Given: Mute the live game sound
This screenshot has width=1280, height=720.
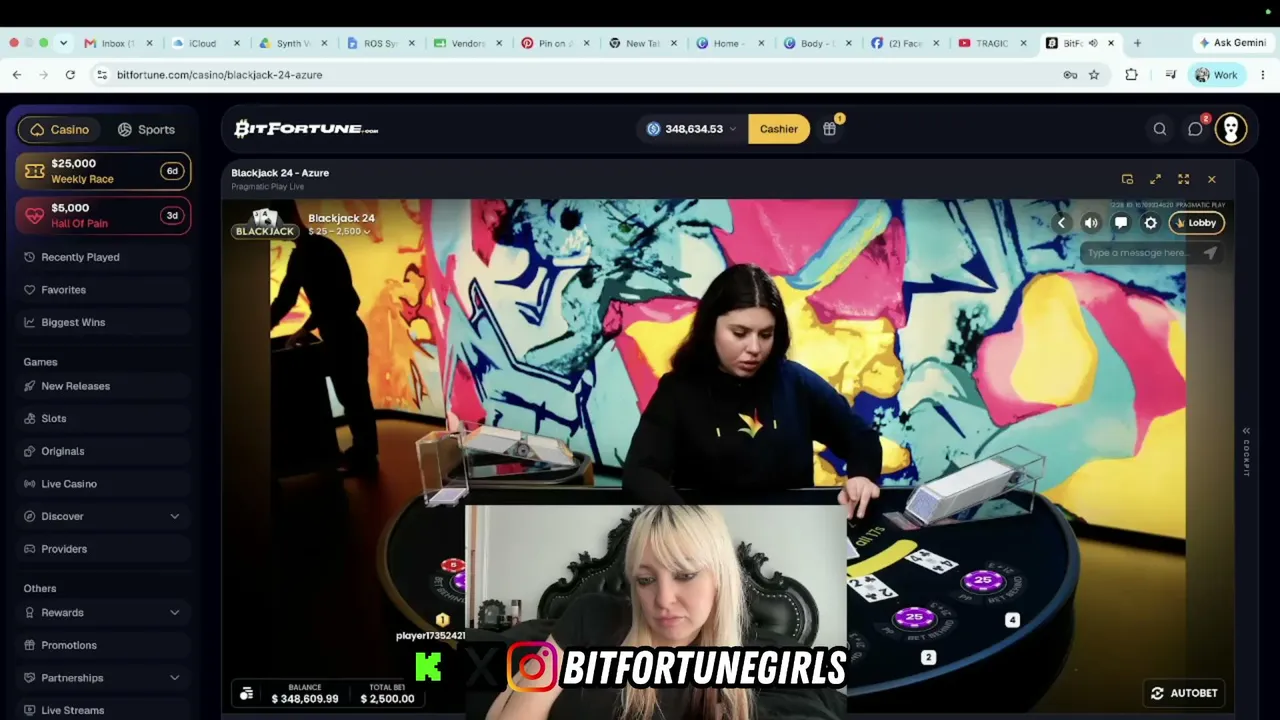Looking at the screenshot, I should (x=1091, y=223).
